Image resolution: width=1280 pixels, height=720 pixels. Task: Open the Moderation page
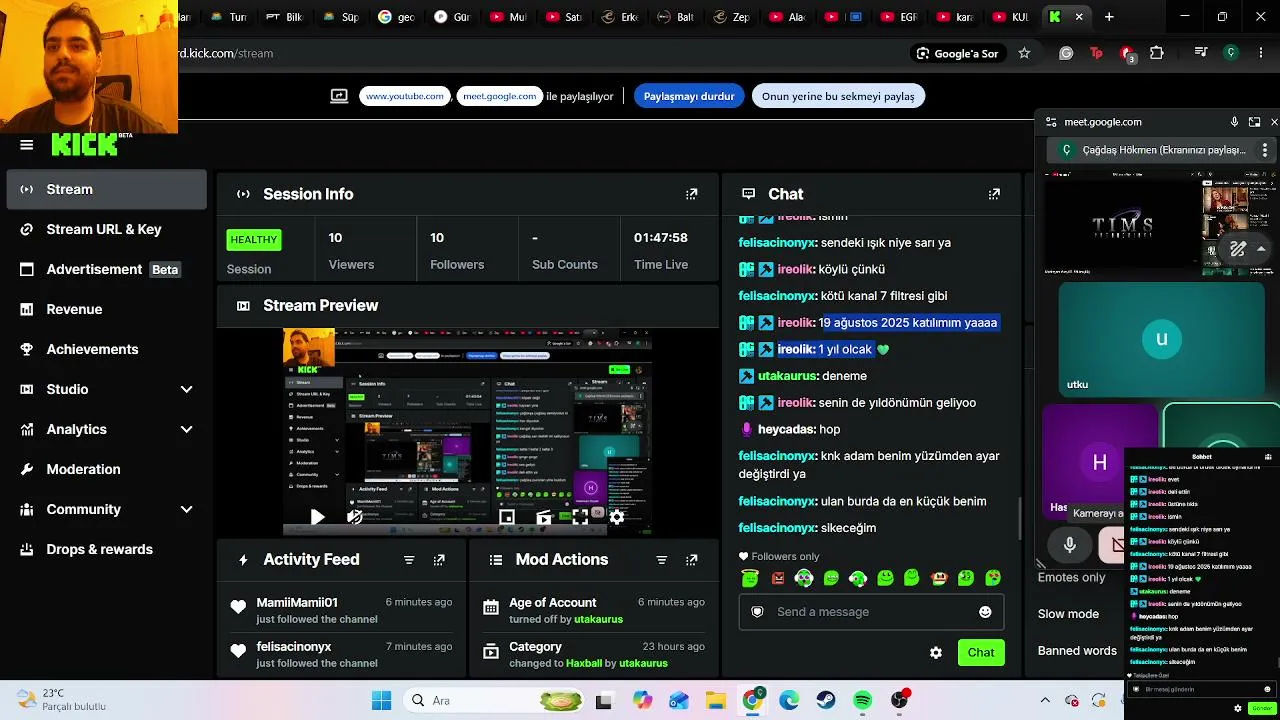coord(107,469)
